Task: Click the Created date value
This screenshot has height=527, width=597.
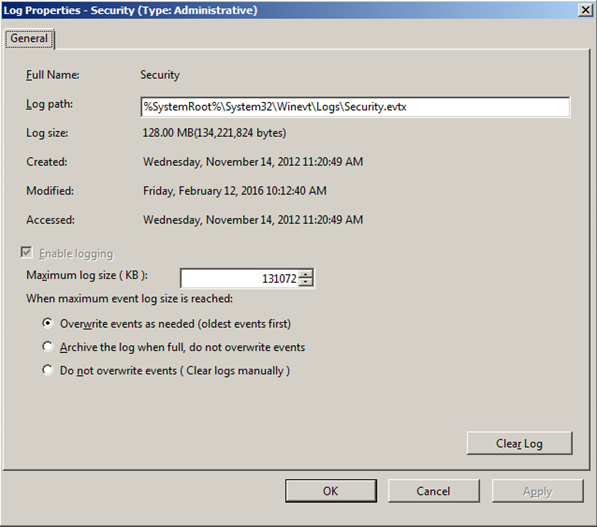Action: [253, 162]
